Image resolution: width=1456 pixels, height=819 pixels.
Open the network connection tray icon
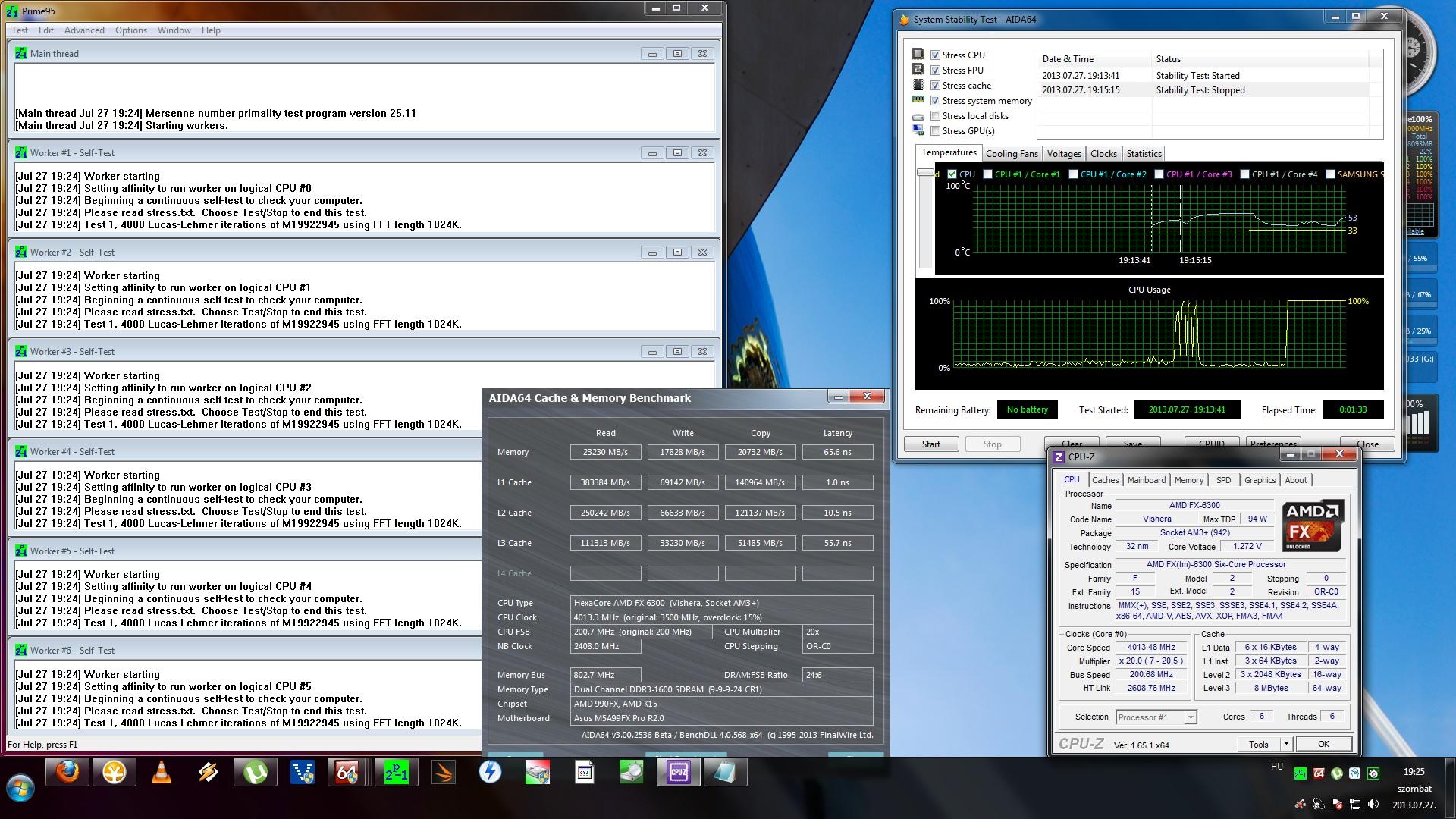point(1355,805)
